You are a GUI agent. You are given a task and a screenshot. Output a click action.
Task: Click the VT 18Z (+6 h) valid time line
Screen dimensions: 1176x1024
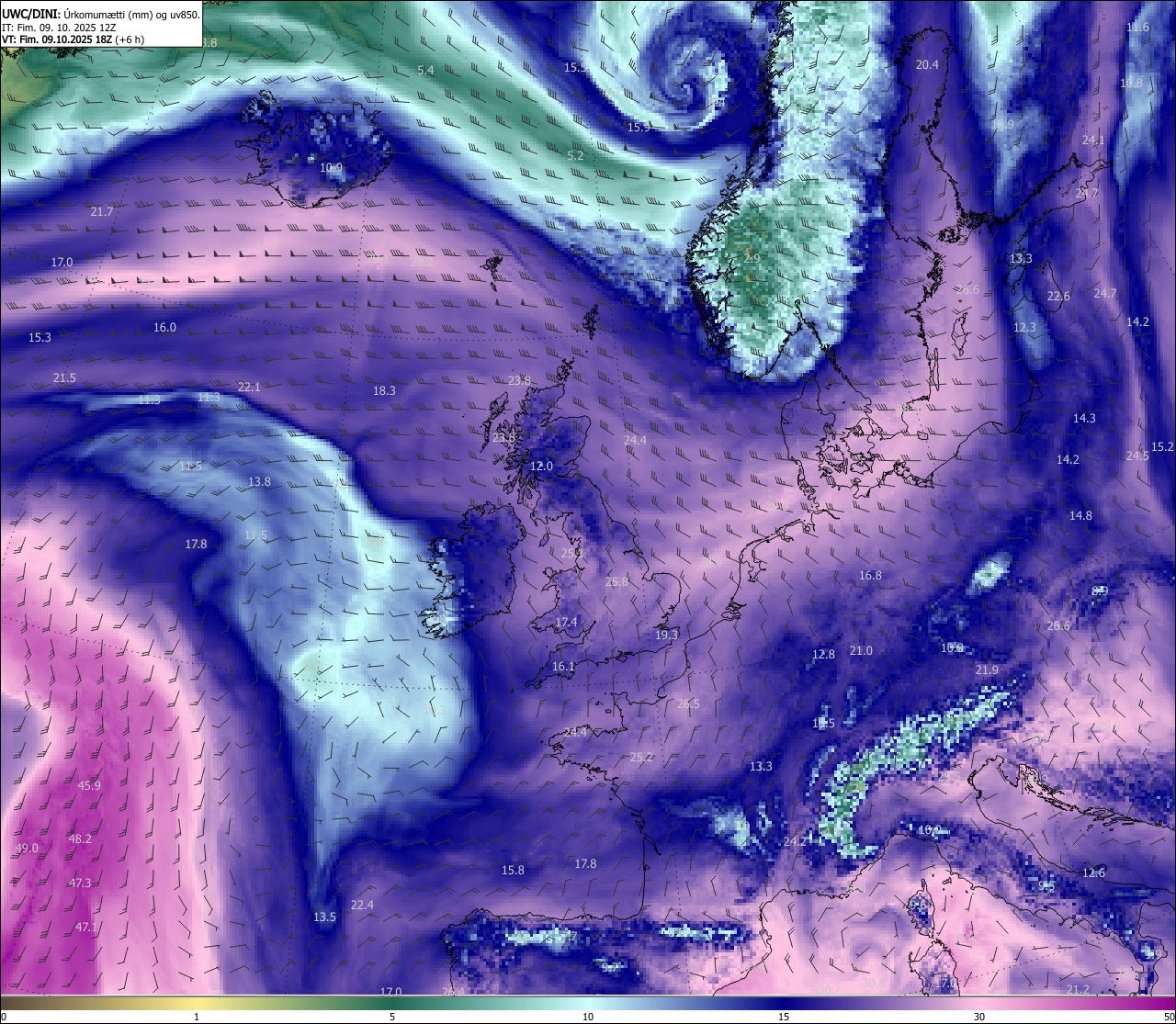point(73,39)
